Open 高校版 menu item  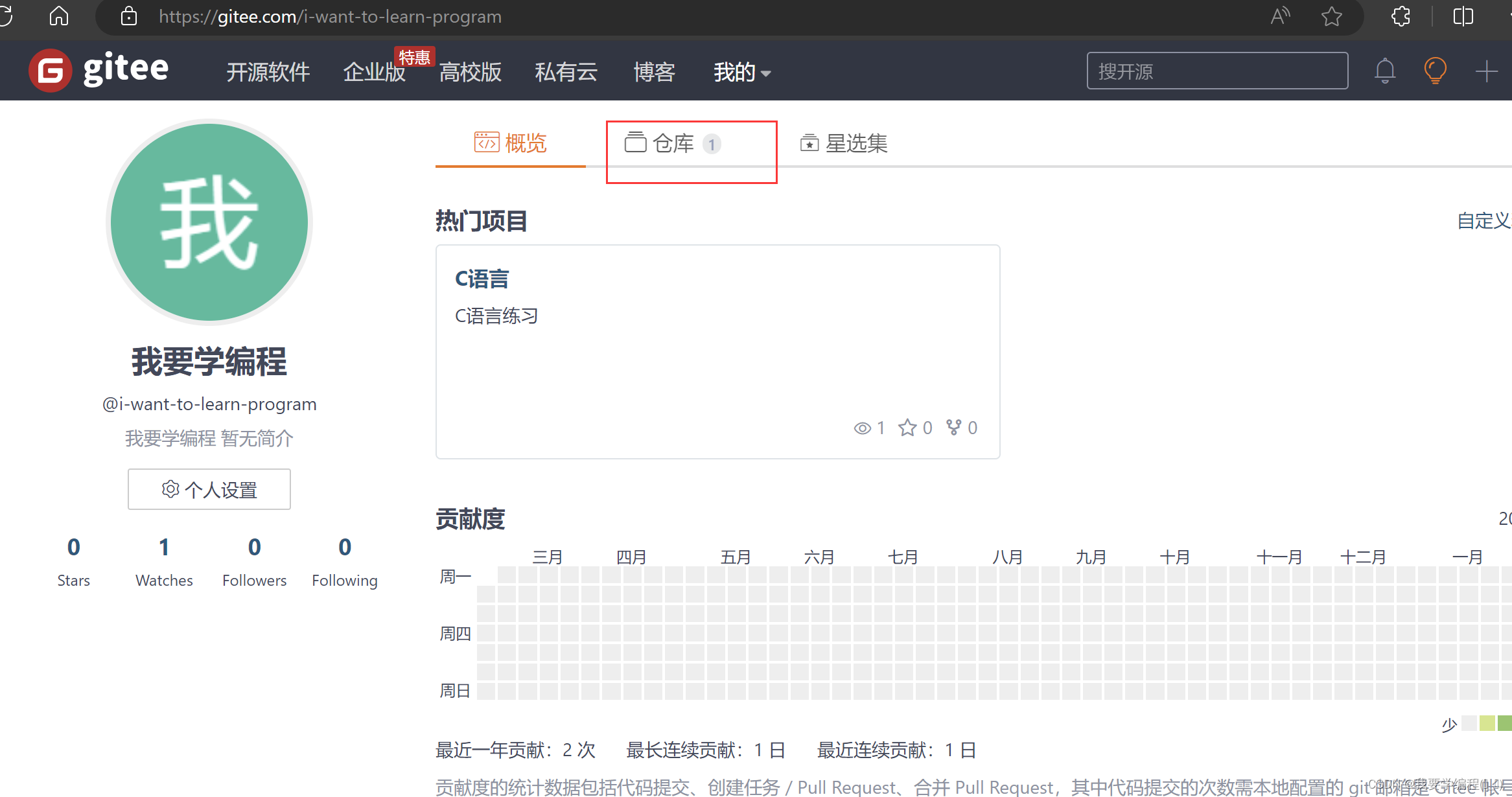click(471, 72)
